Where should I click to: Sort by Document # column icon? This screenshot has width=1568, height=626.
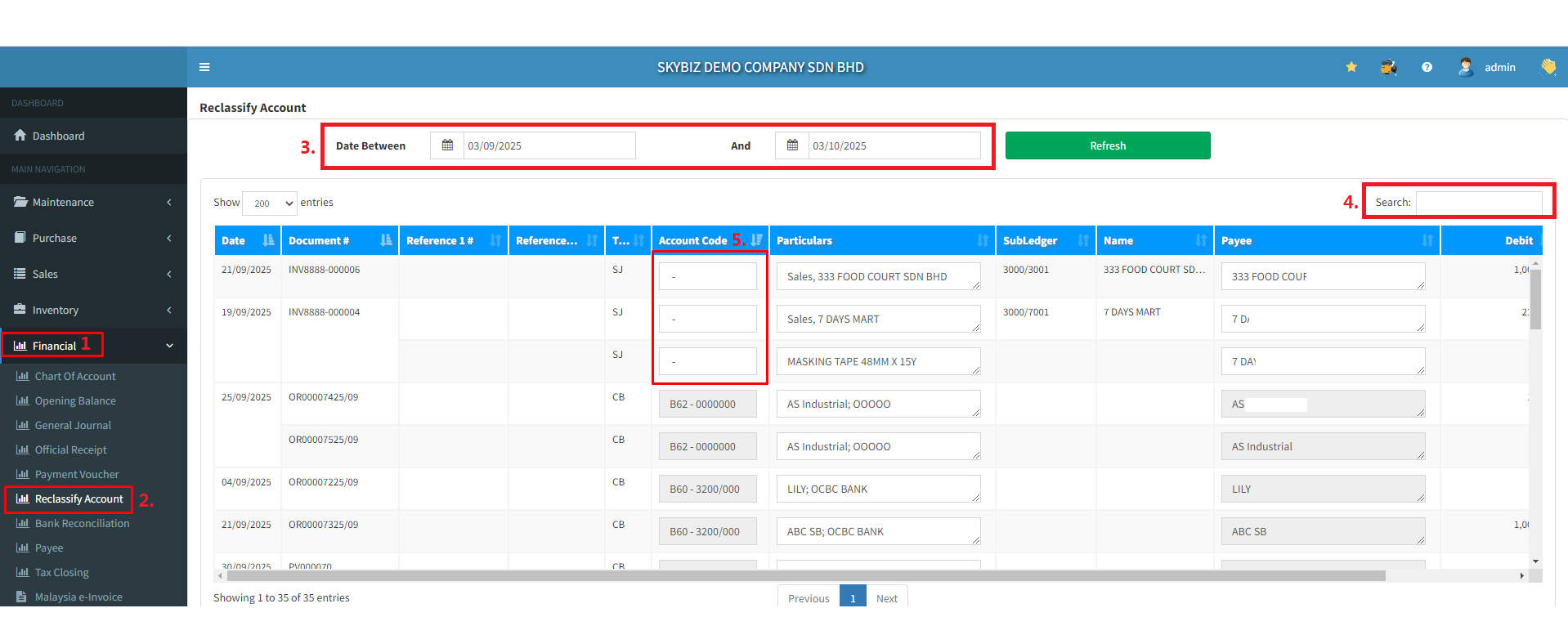(x=386, y=240)
